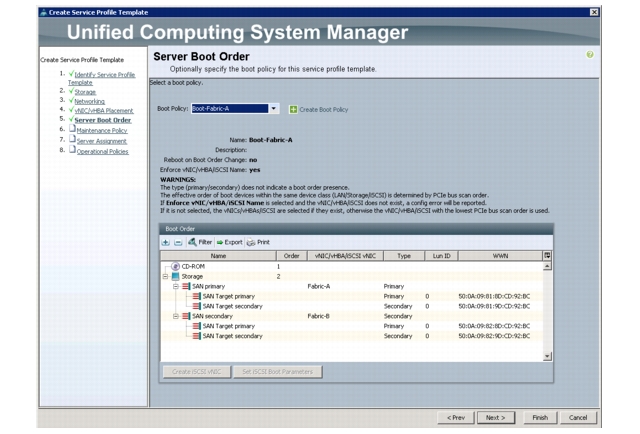The width and height of the screenshot is (640, 434).
Task: Open the Server Boot Order step
Action: 103,120
